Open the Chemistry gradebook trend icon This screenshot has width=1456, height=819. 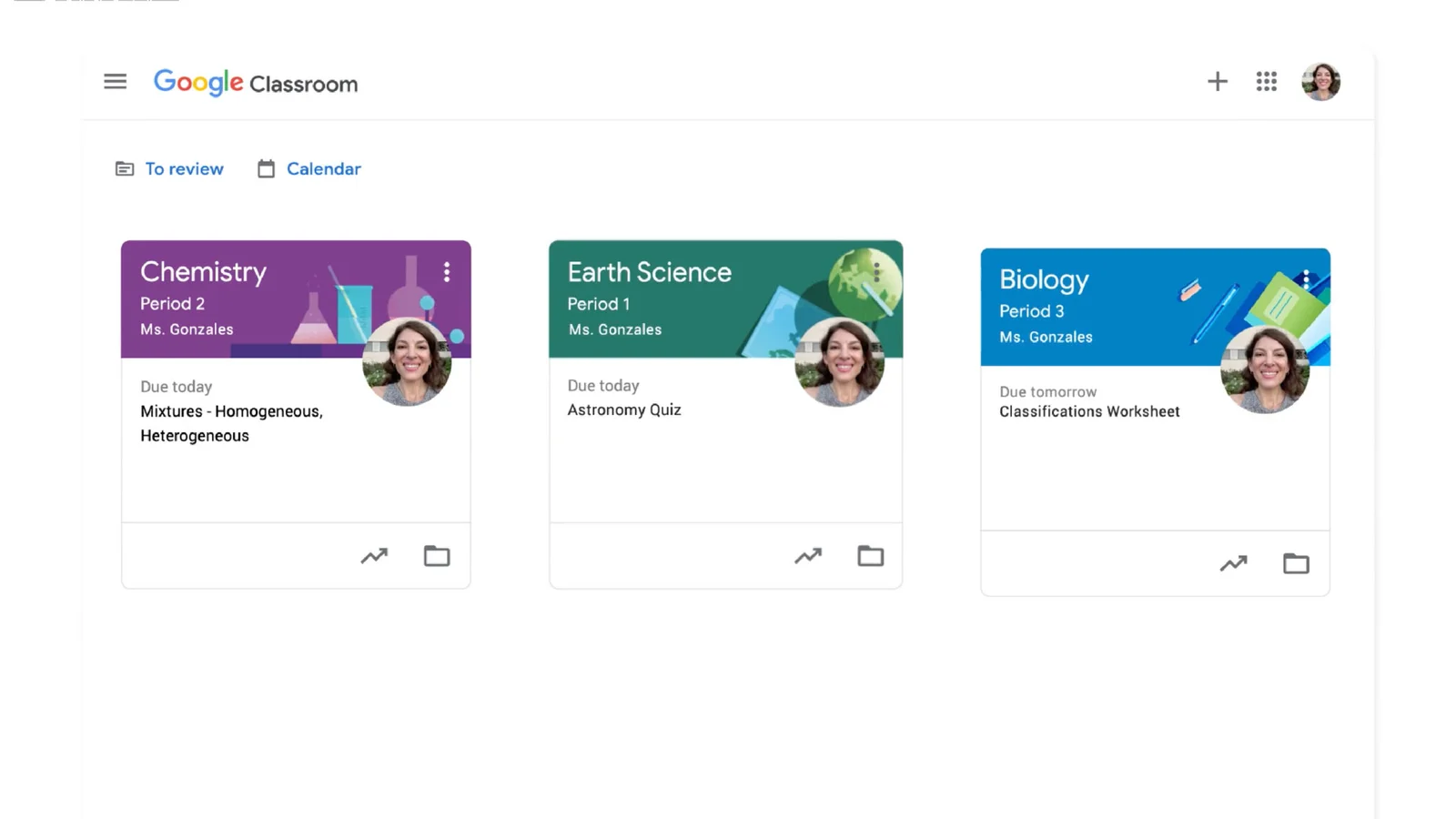(x=374, y=556)
